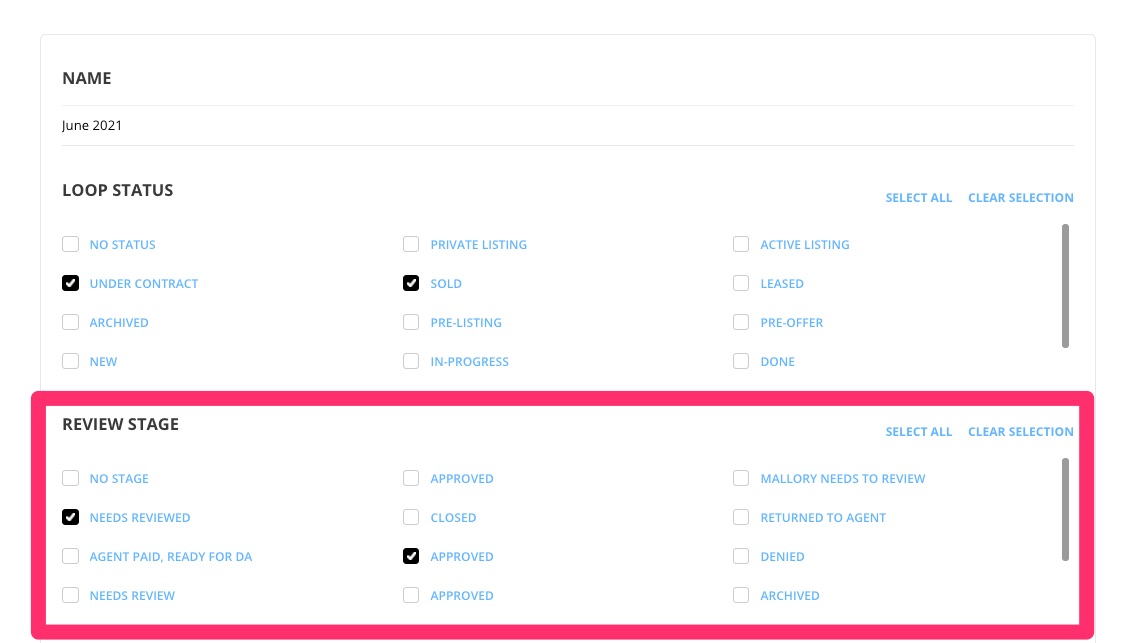
Task: Uncheck the Under Contract loop status
Action: point(71,284)
